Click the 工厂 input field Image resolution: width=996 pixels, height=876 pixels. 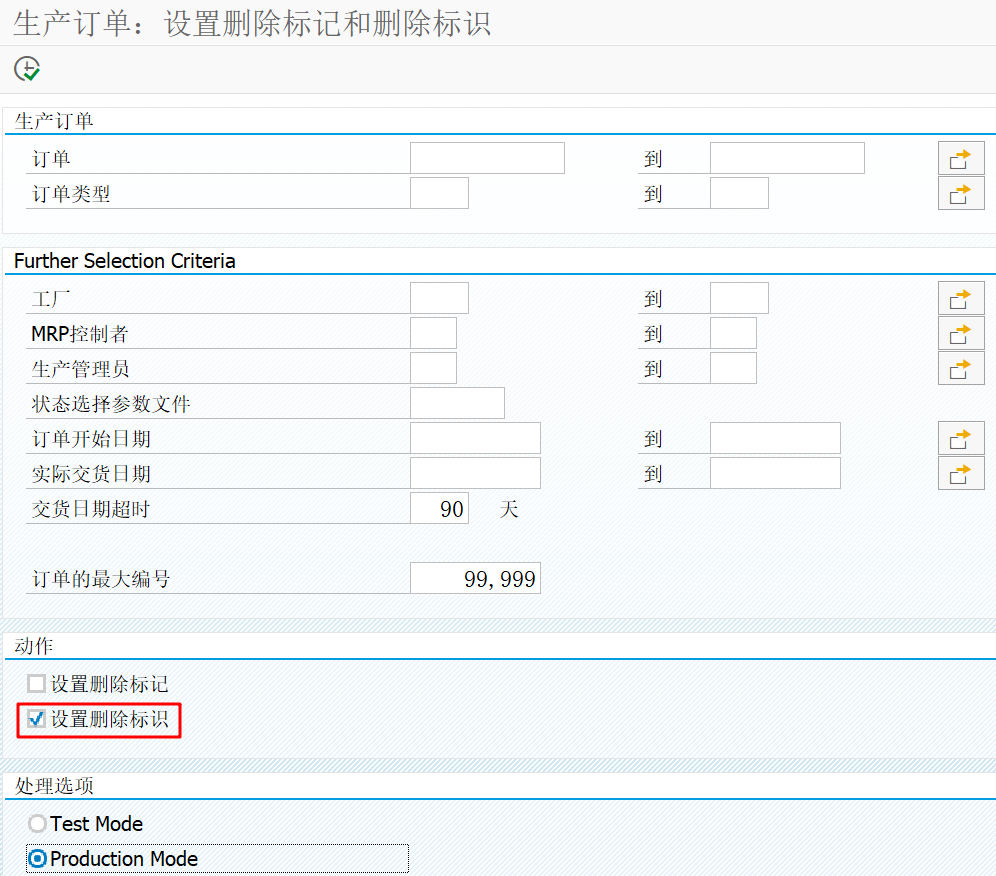tap(438, 297)
